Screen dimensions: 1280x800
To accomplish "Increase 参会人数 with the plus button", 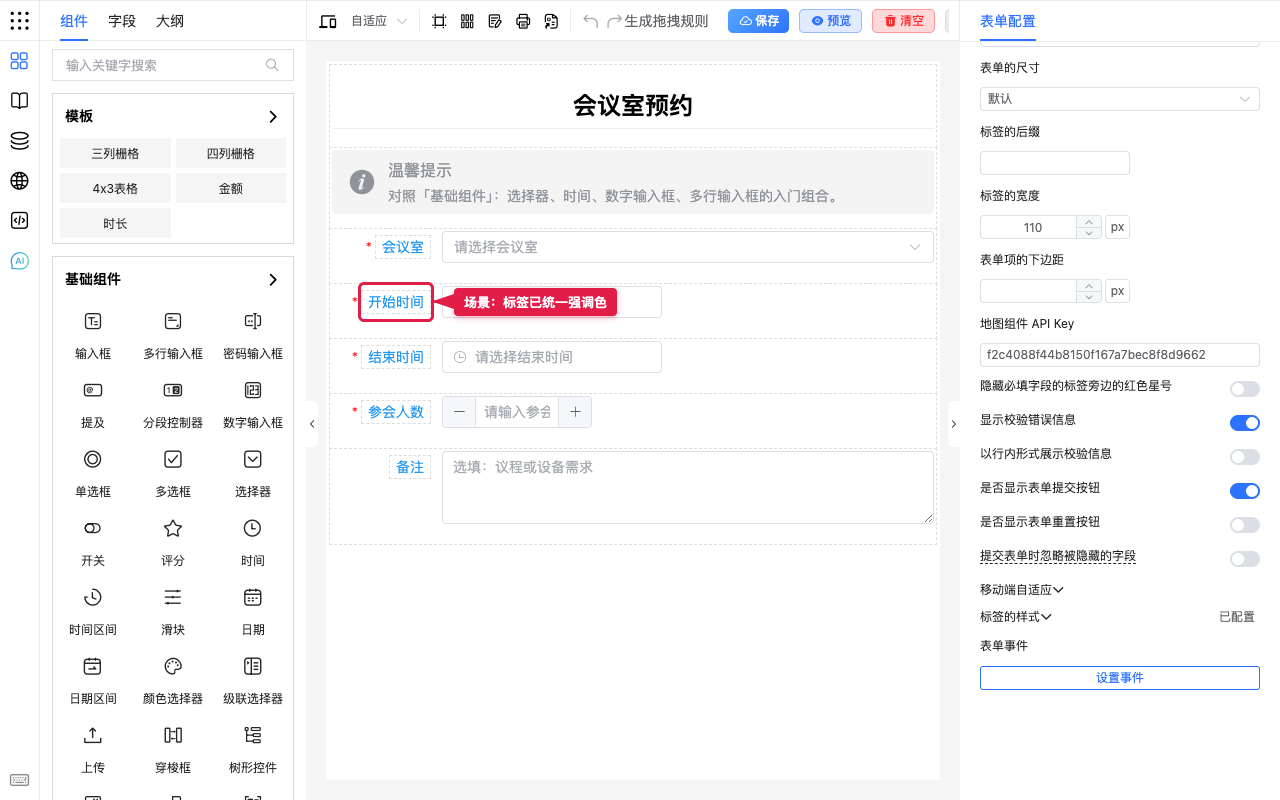I will click(575, 412).
